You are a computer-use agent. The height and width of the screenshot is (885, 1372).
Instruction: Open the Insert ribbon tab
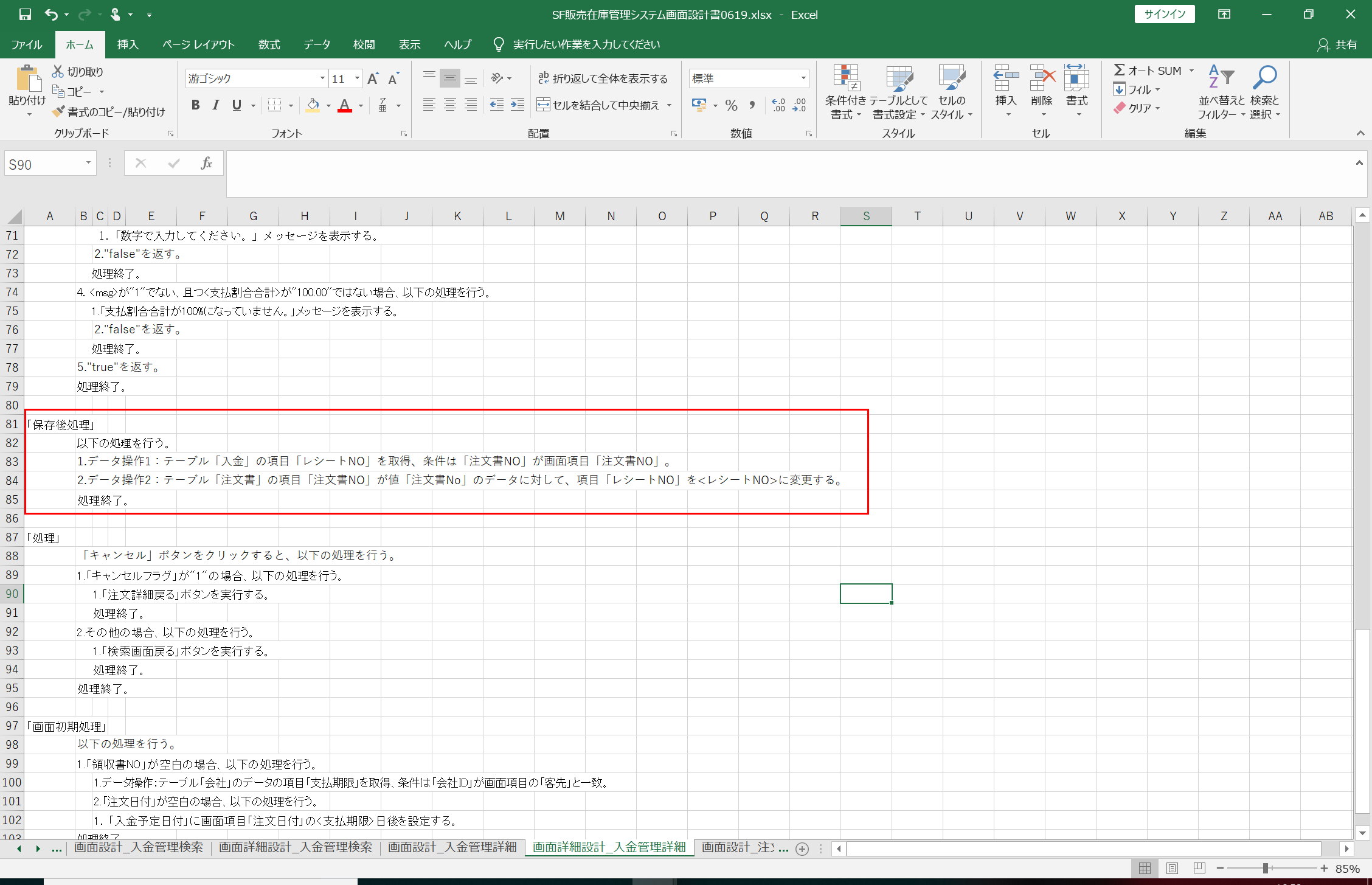pos(128,44)
